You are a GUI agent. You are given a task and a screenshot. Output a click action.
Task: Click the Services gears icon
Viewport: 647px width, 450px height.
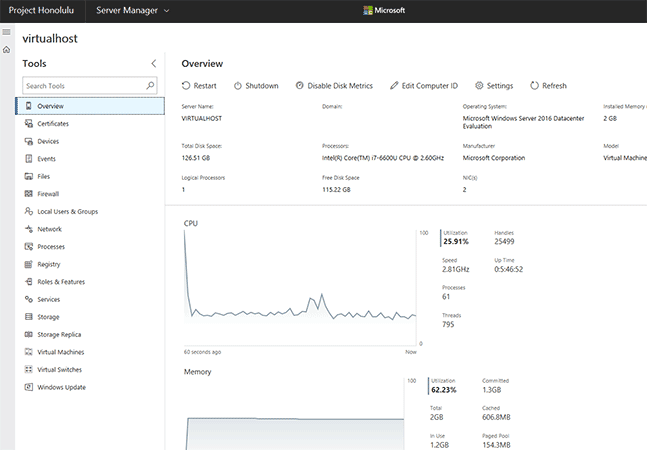click(28, 299)
